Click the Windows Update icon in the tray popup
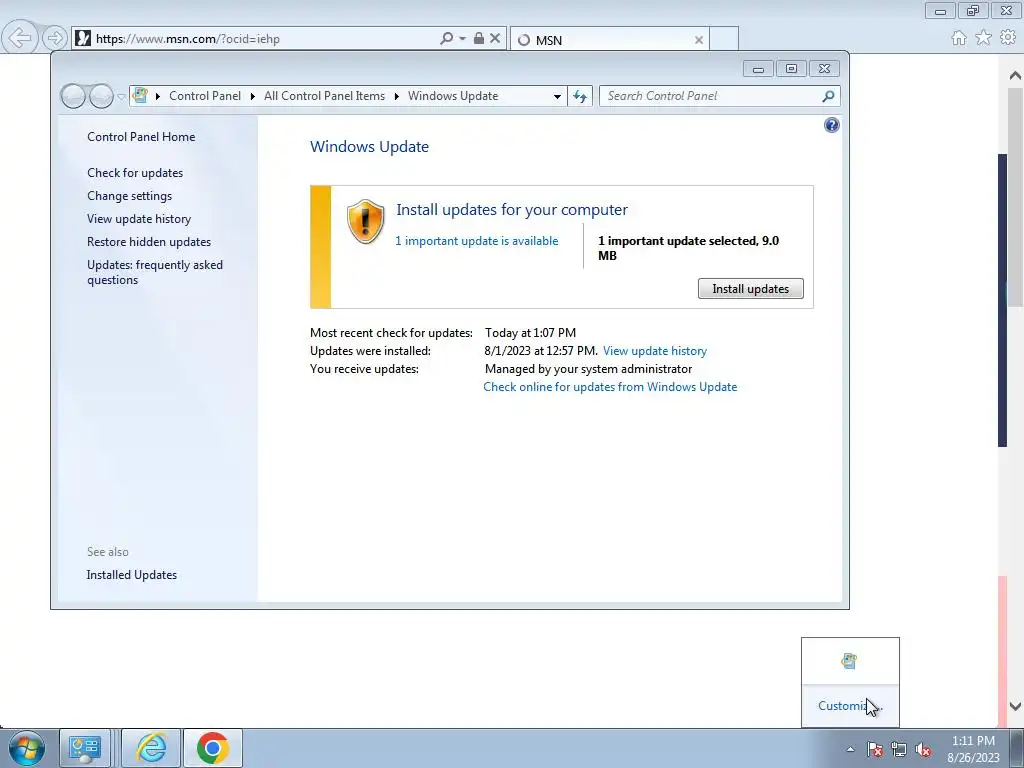Image resolution: width=1024 pixels, height=768 pixels. (849, 661)
